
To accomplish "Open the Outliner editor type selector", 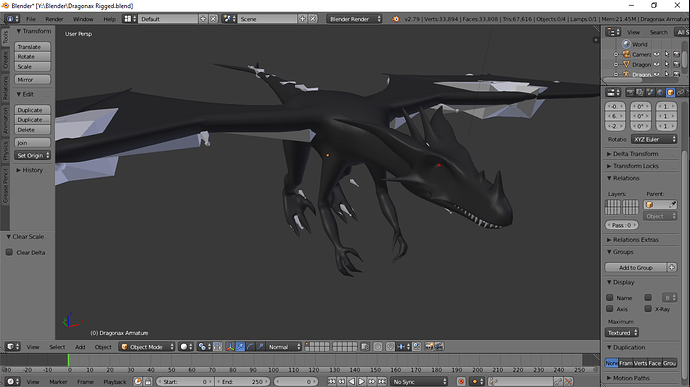I will (x=613, y=32).
